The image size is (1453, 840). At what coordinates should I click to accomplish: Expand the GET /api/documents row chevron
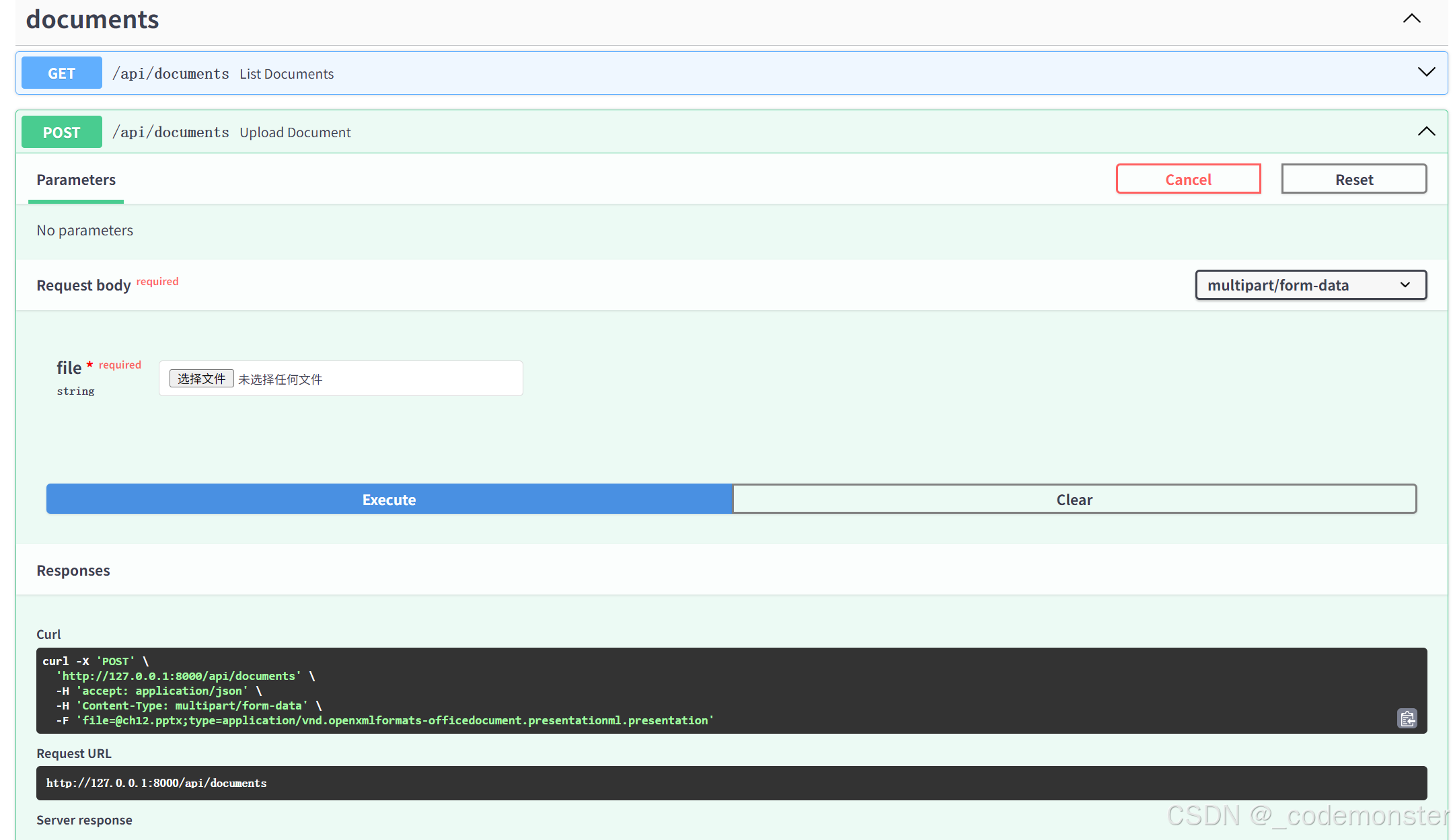pyautogui.click(x=1427, y=72)
